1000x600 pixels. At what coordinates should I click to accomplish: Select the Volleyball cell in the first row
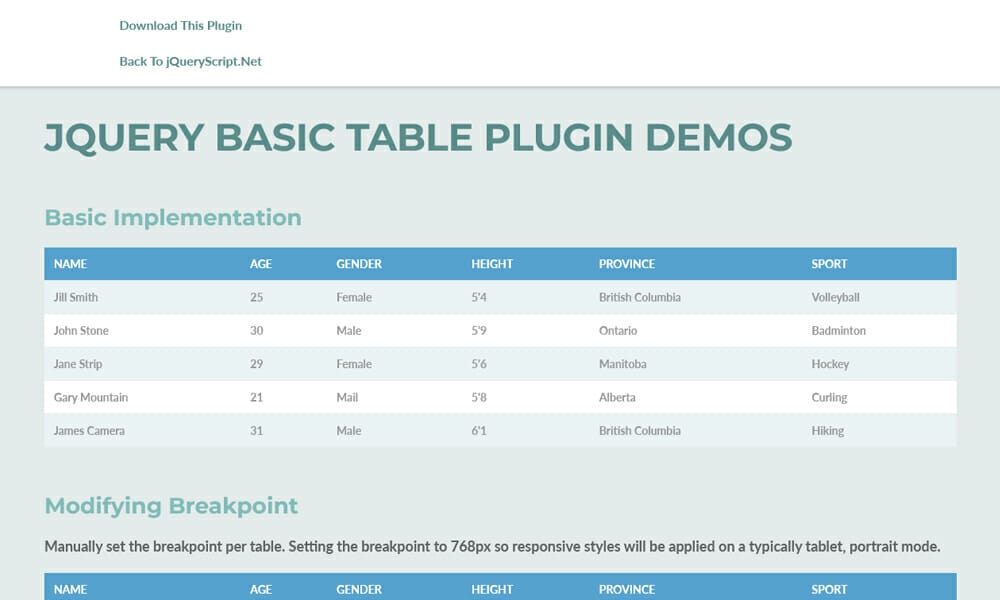(x=834, y=297)
